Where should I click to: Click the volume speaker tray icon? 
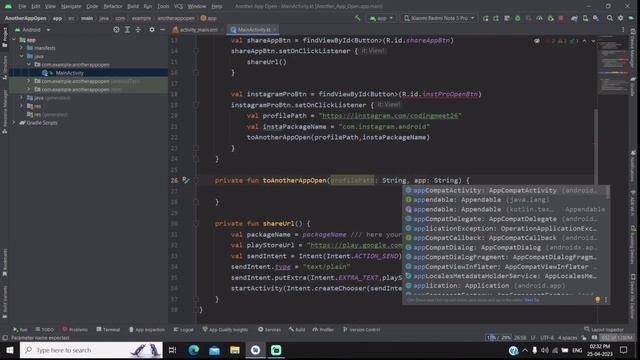[544, 350]
